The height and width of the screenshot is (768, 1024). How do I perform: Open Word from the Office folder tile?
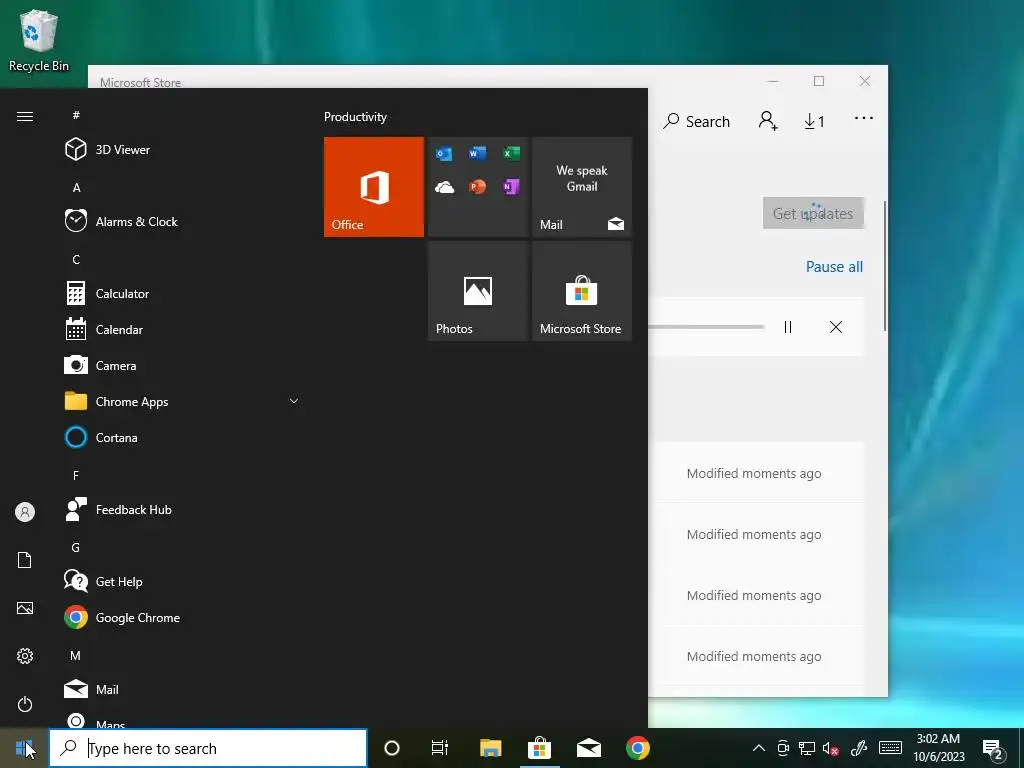click(x=477, y=153)
